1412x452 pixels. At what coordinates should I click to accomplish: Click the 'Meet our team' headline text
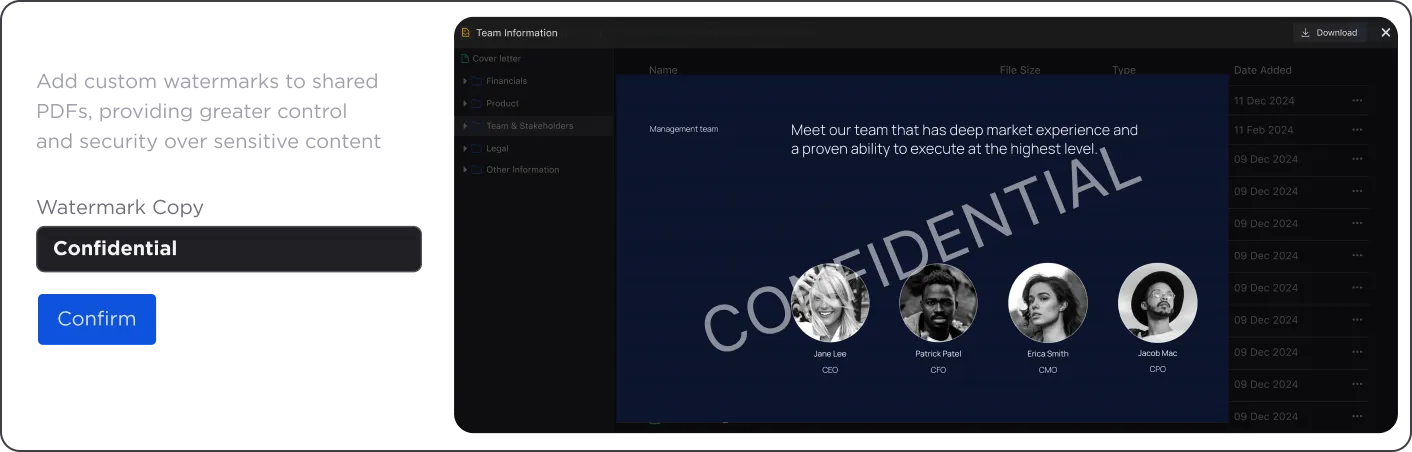point(964,140)
